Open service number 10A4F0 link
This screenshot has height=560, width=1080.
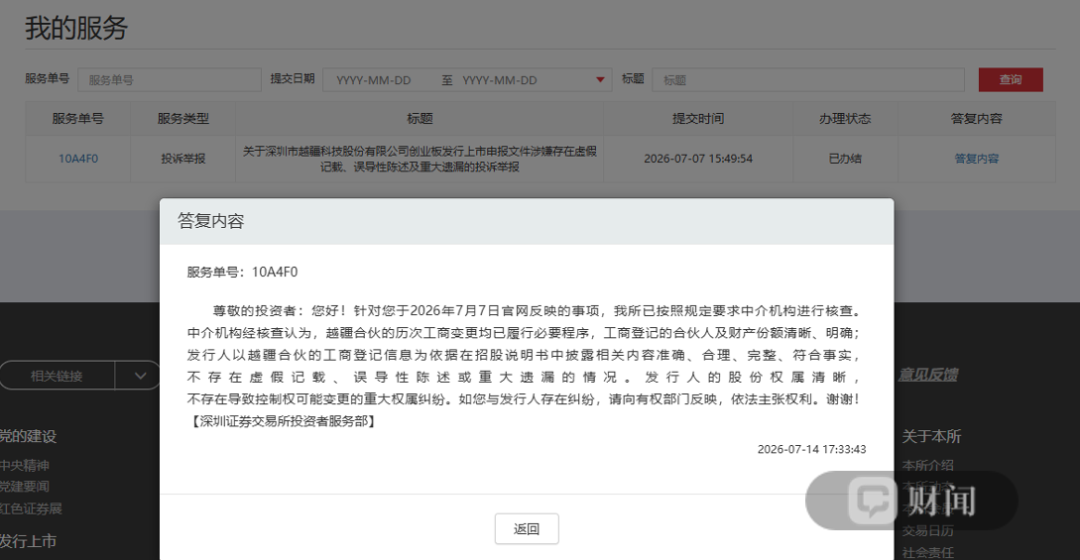(x=78, y=158)
